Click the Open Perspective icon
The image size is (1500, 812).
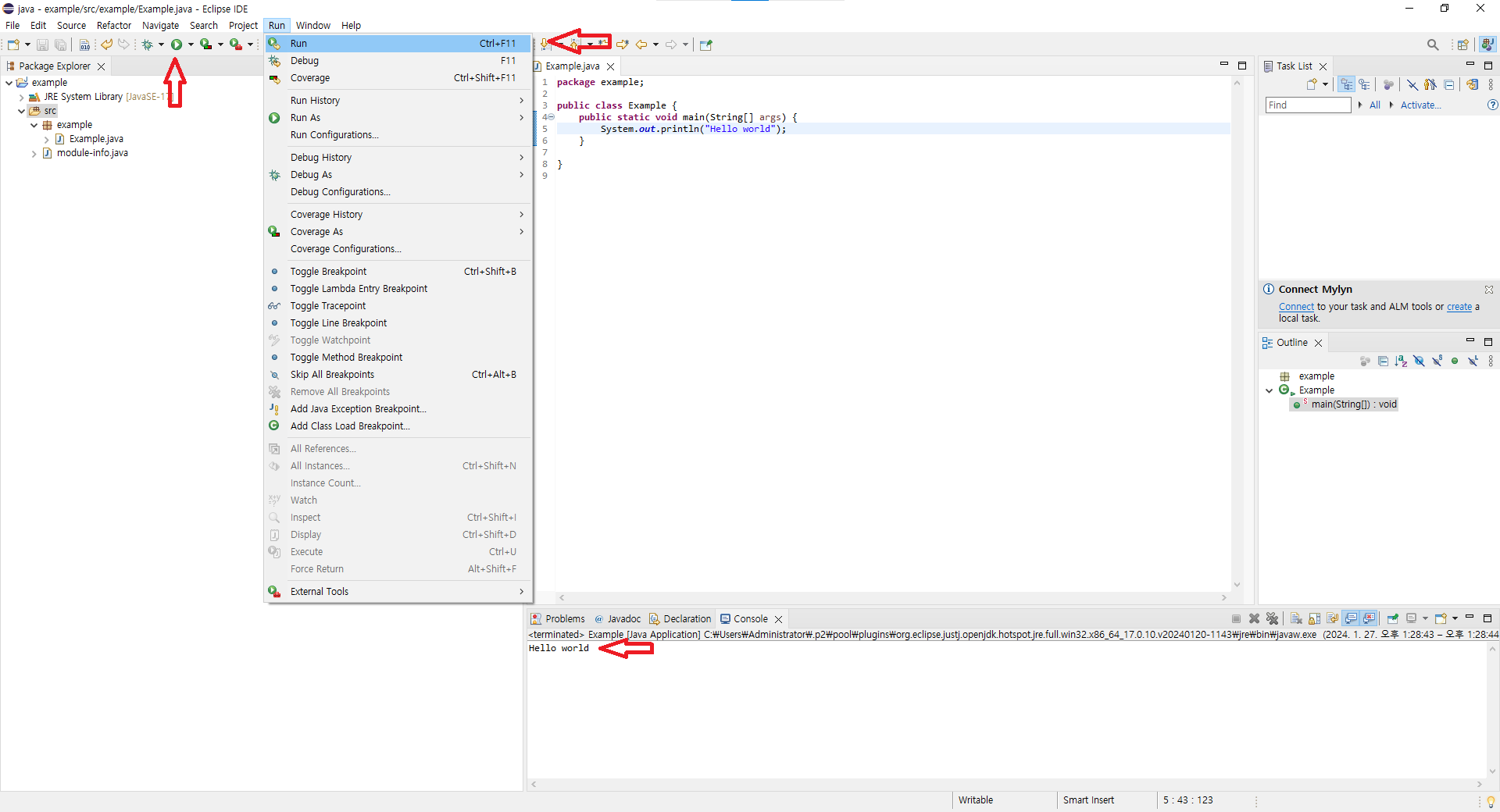pyautogui.click(x=1462, y=45)
